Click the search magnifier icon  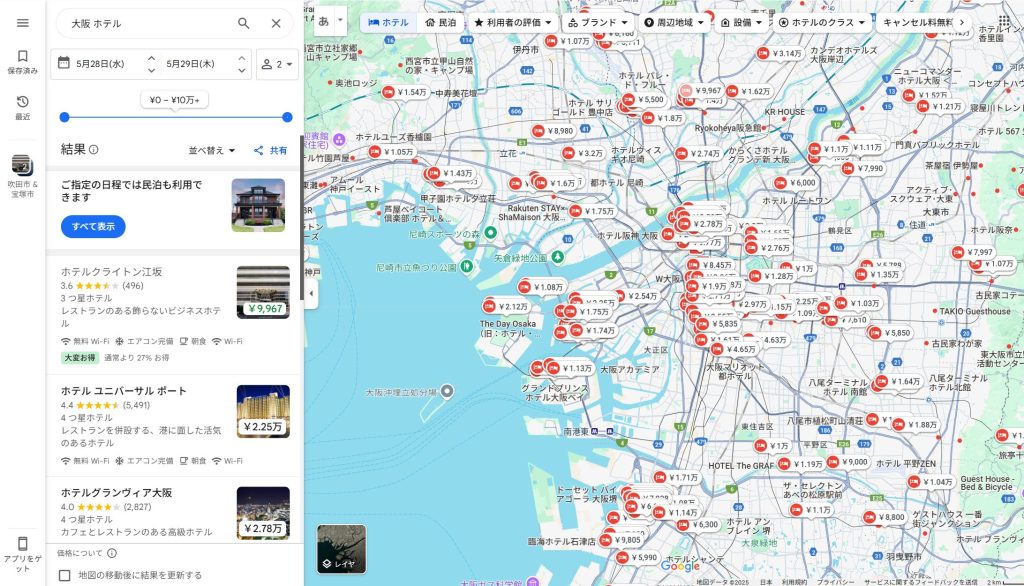click(x=244, y=24)
